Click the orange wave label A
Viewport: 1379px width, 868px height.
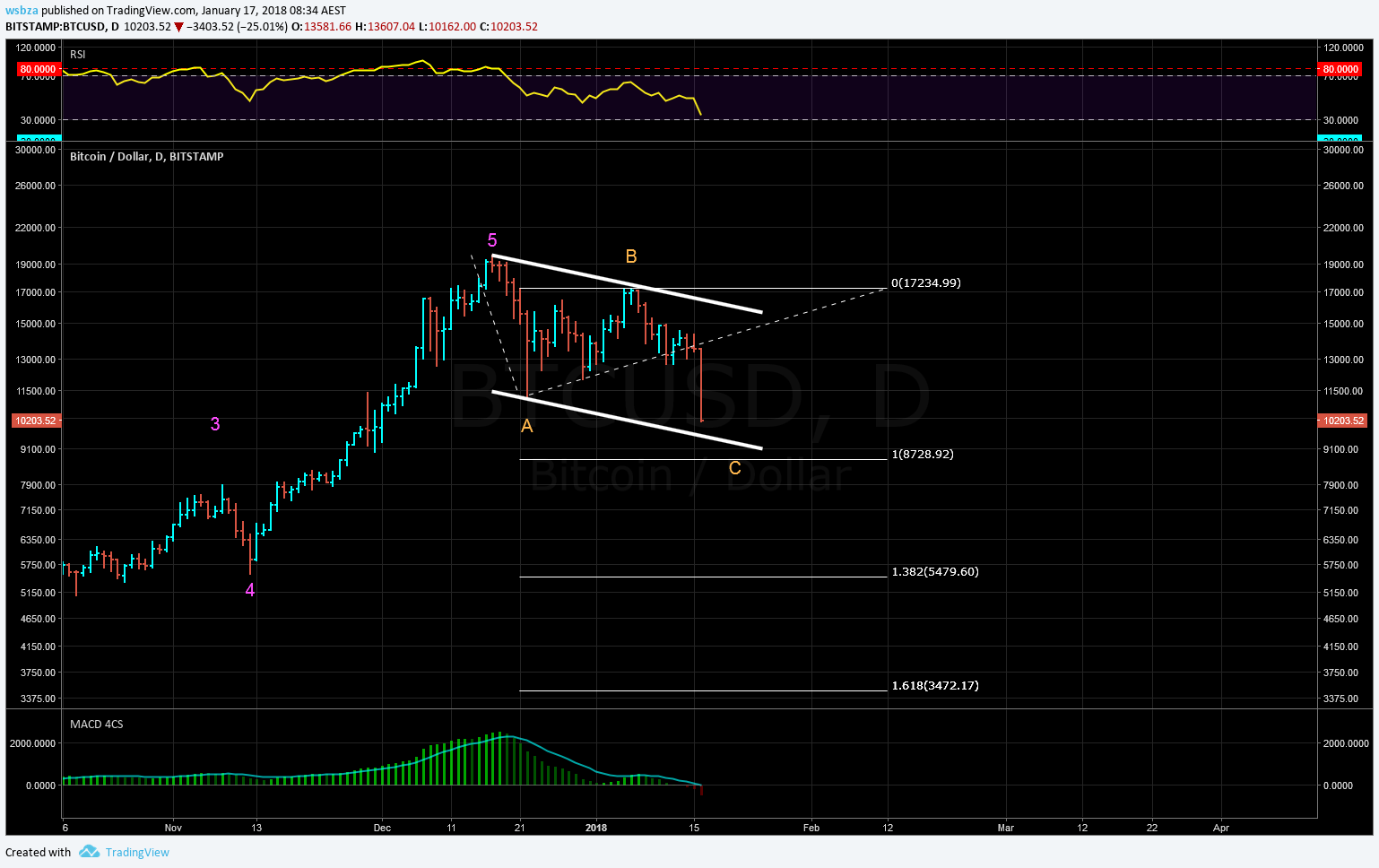pos(527,426)
